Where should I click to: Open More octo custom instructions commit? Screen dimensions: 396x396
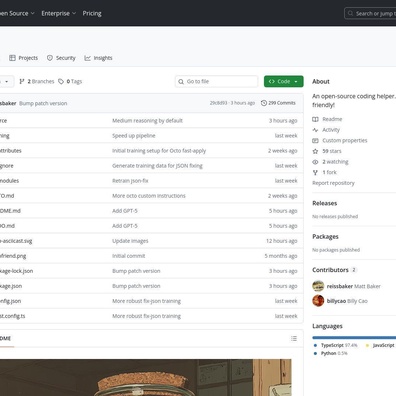[x=149, y=196]
